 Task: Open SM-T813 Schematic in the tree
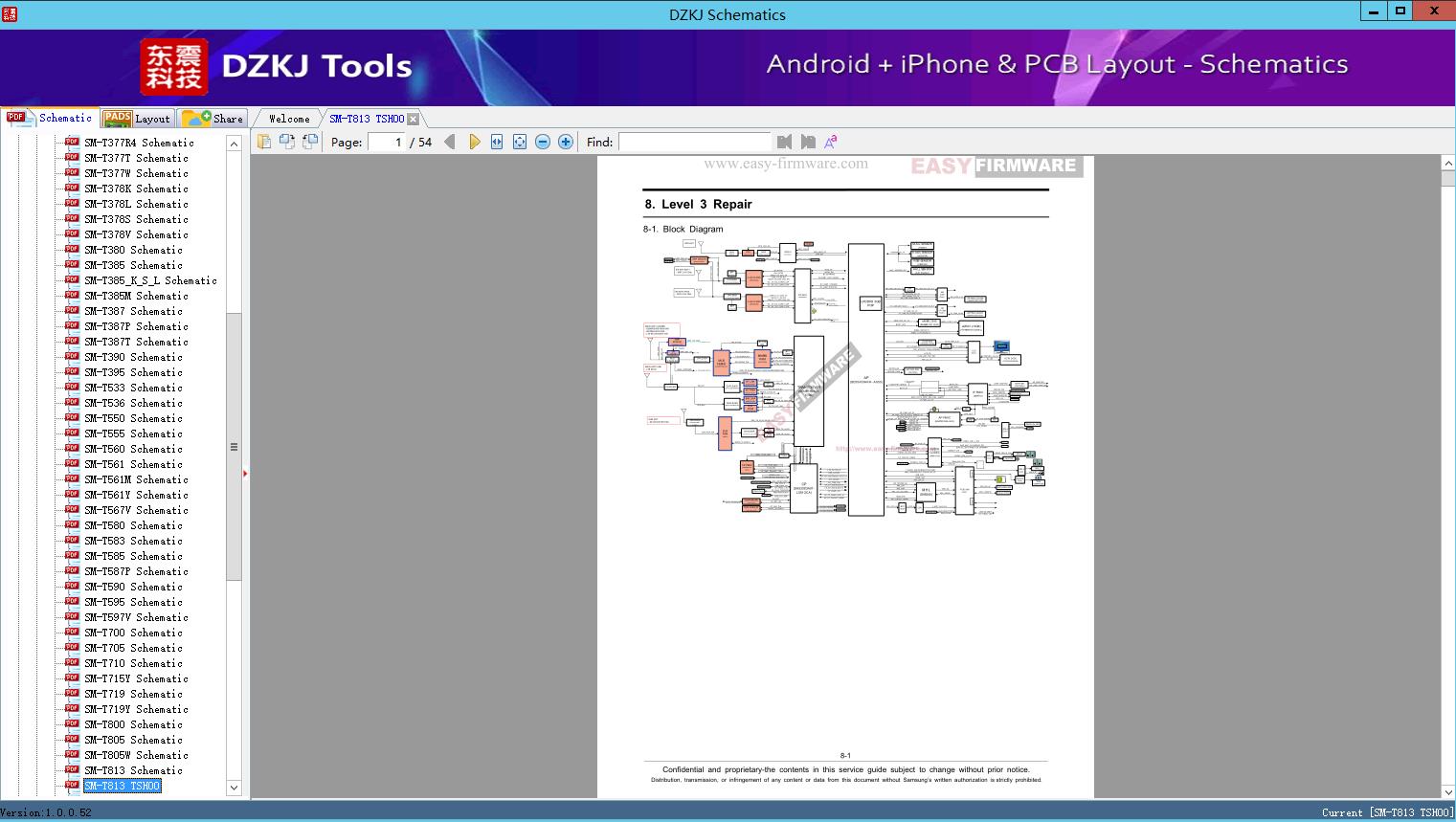point(133,770)
